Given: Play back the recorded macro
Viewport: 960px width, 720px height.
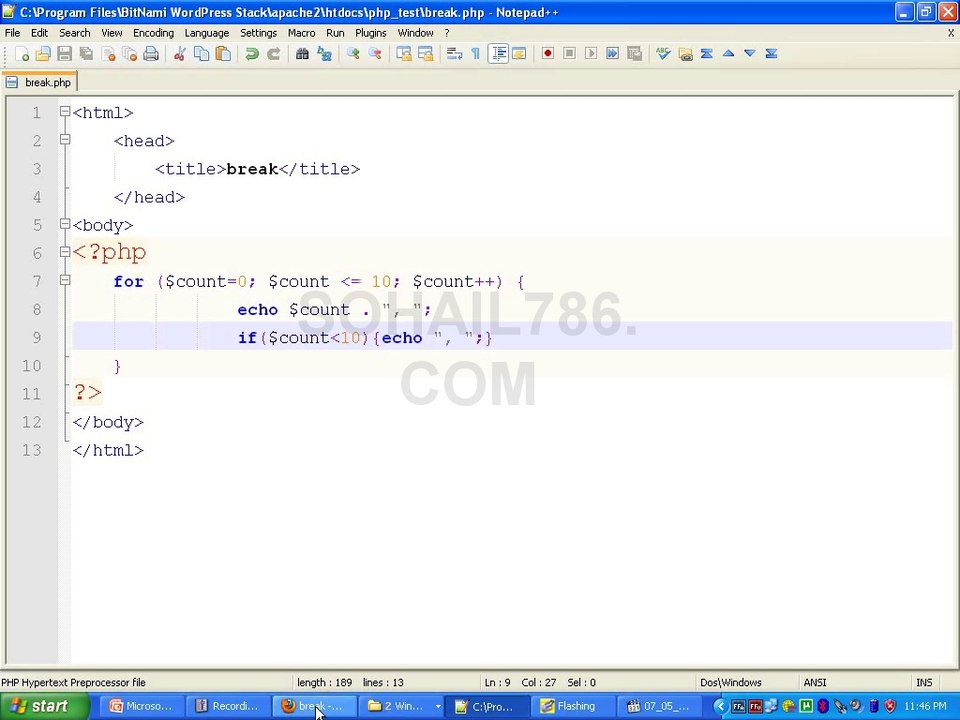Looking at the screenshot, I should [591, 54].
